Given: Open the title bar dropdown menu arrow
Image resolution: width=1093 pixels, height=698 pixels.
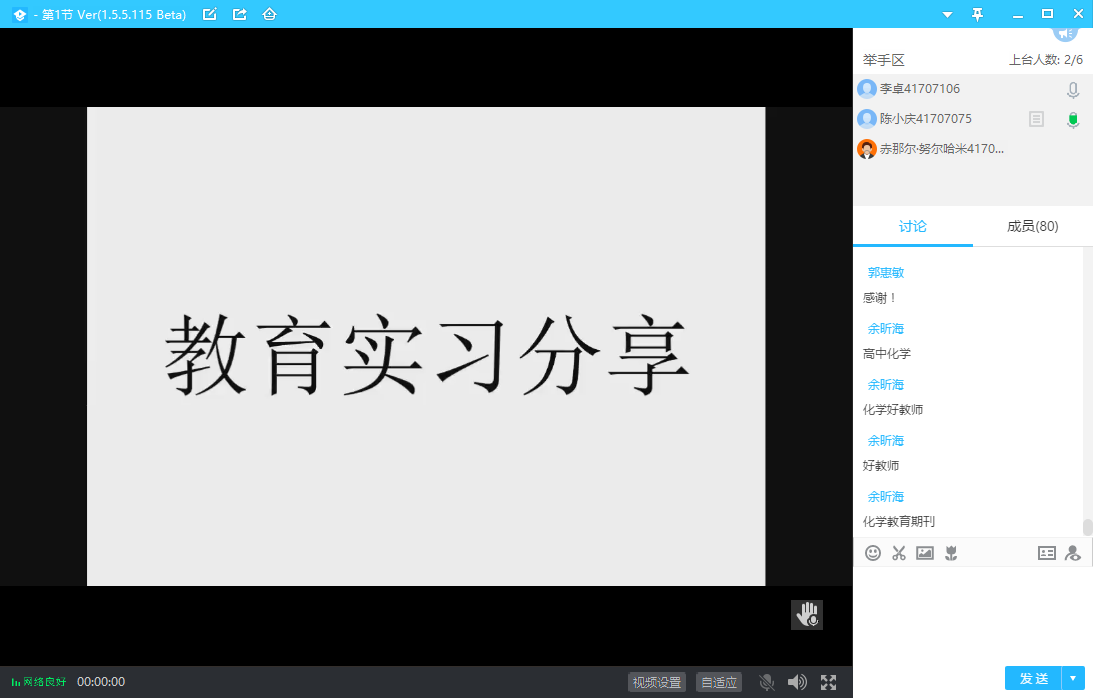Looking at the screenshot, I should click(x=948, y=14).
